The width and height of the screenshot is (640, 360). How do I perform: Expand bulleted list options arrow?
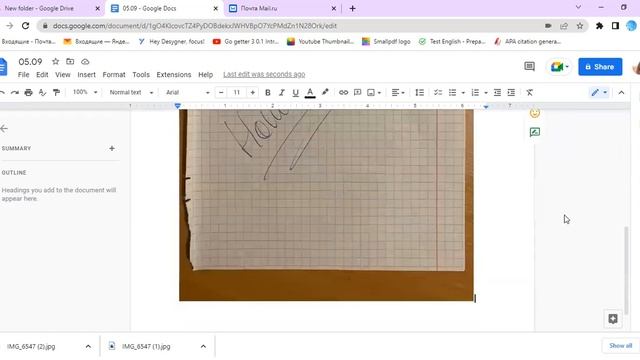(x=463, y=93)
